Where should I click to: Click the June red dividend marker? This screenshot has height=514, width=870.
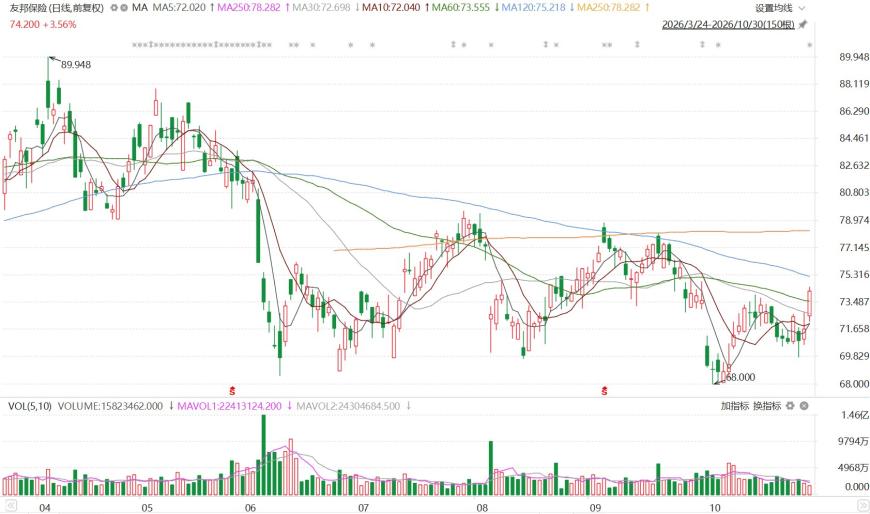(x=232, y=391)
